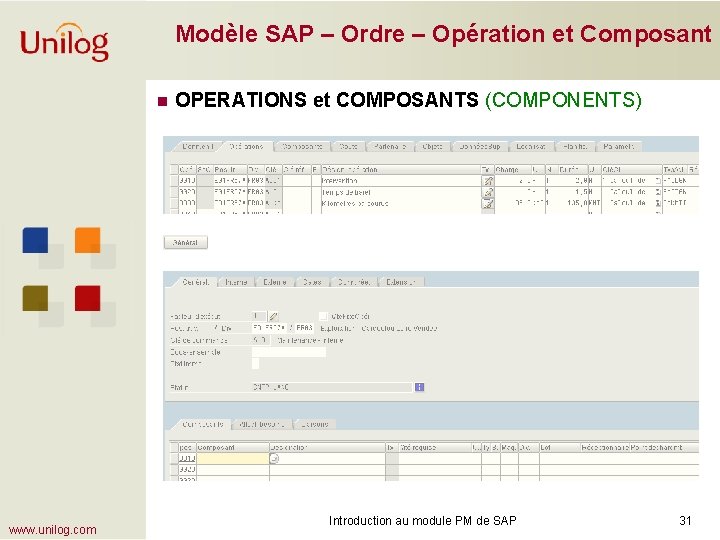The width and height of the screenshot is (720, 540).
Task: Open calculation key dropdown in Temps de trajet row
Action: click(x=658, y=192)
